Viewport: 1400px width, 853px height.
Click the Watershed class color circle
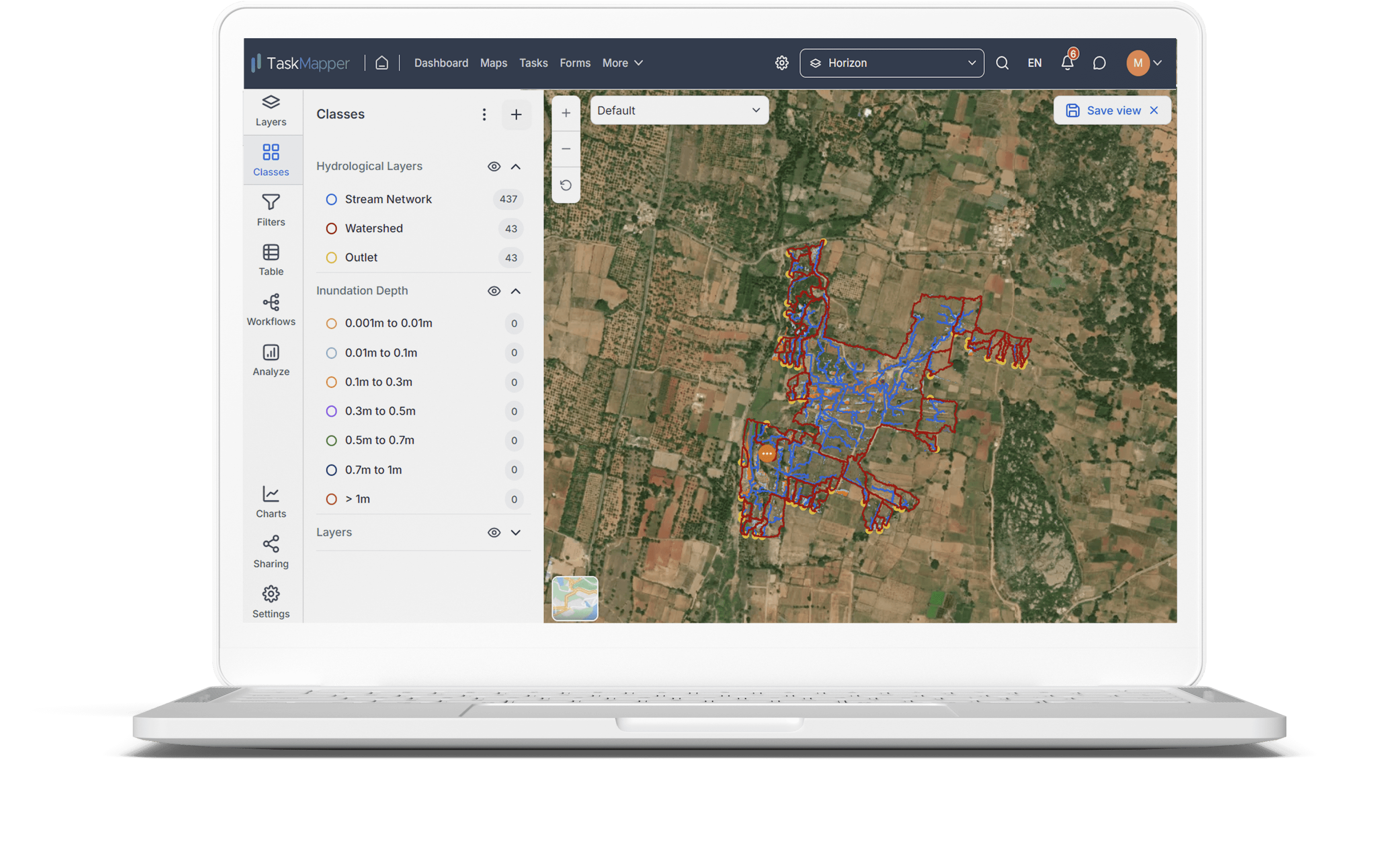click(332, 228)
